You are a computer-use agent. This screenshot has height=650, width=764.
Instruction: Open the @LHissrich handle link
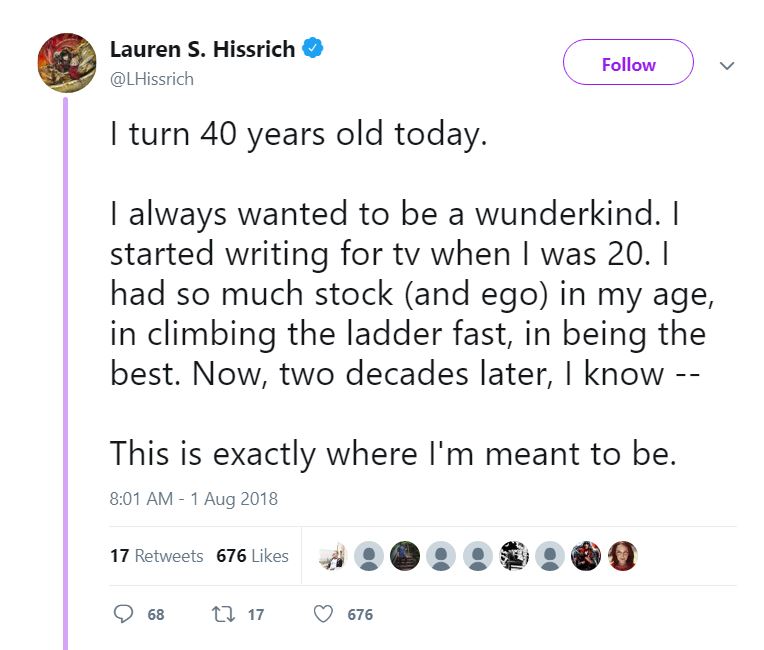pyautogui.click(x=152, y=79)
